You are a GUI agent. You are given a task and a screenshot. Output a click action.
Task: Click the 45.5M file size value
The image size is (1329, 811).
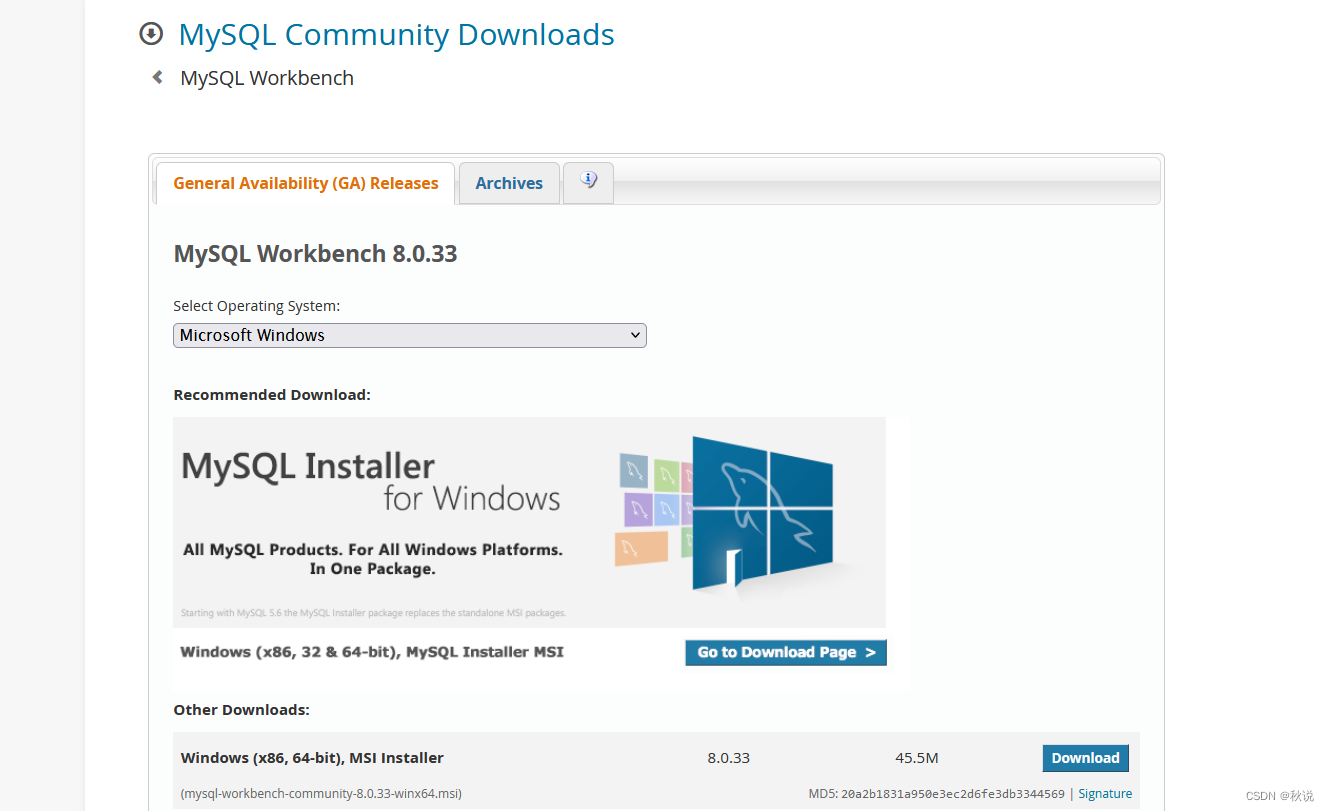point(917,758)
